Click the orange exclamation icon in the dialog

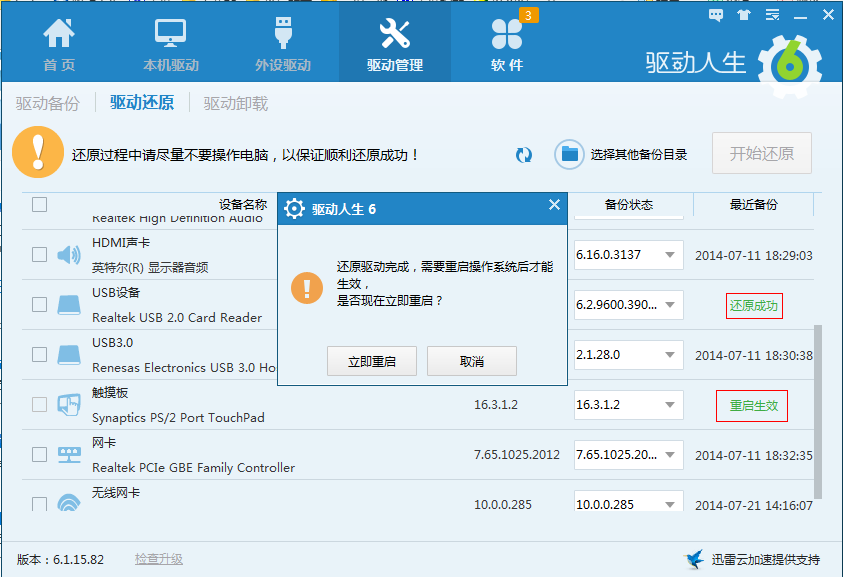point(306,288)
